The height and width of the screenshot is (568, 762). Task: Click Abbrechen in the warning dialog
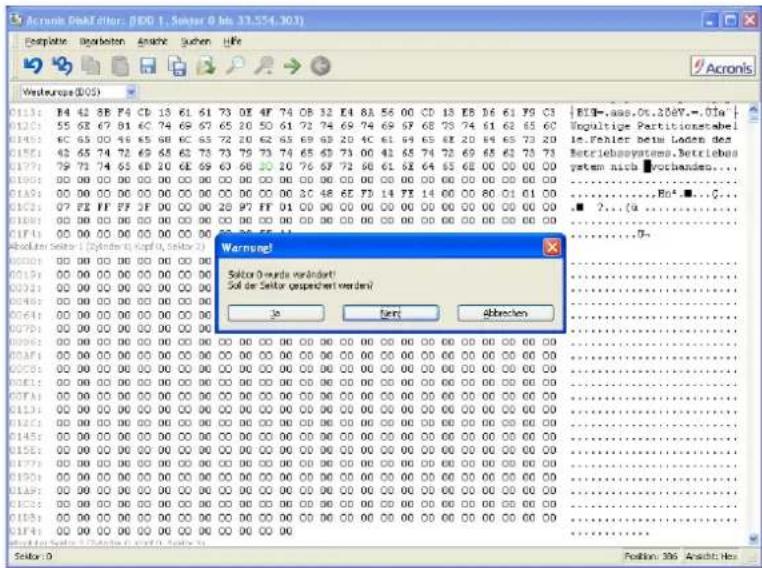[x=505, y=313]
